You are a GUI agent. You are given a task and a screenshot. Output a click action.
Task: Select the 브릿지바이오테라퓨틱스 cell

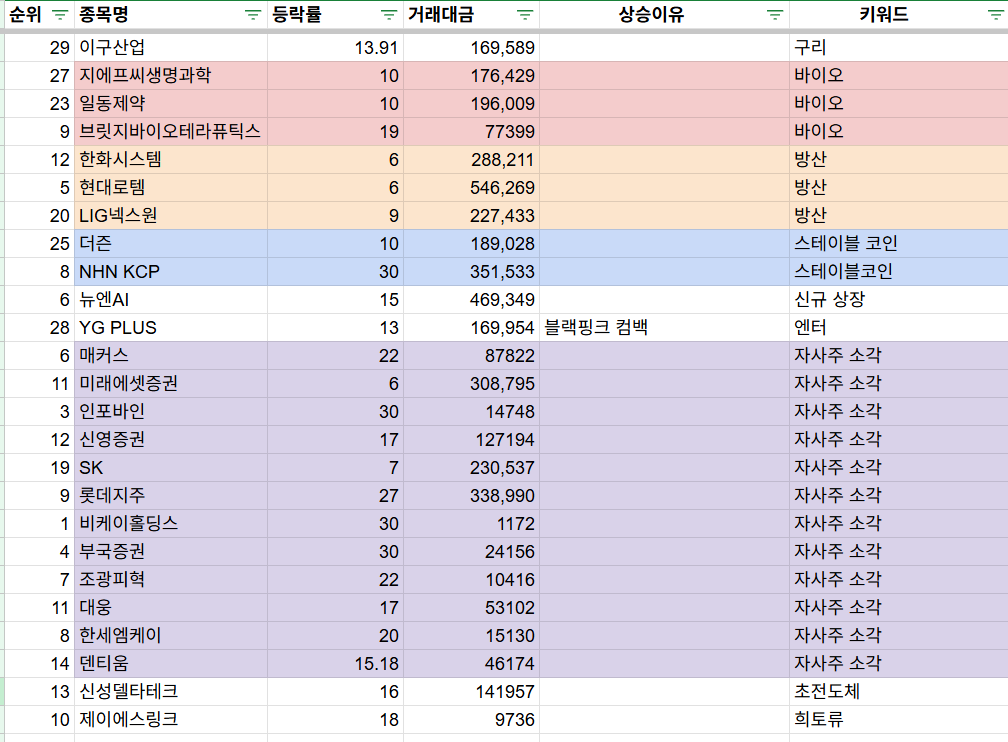171,131
